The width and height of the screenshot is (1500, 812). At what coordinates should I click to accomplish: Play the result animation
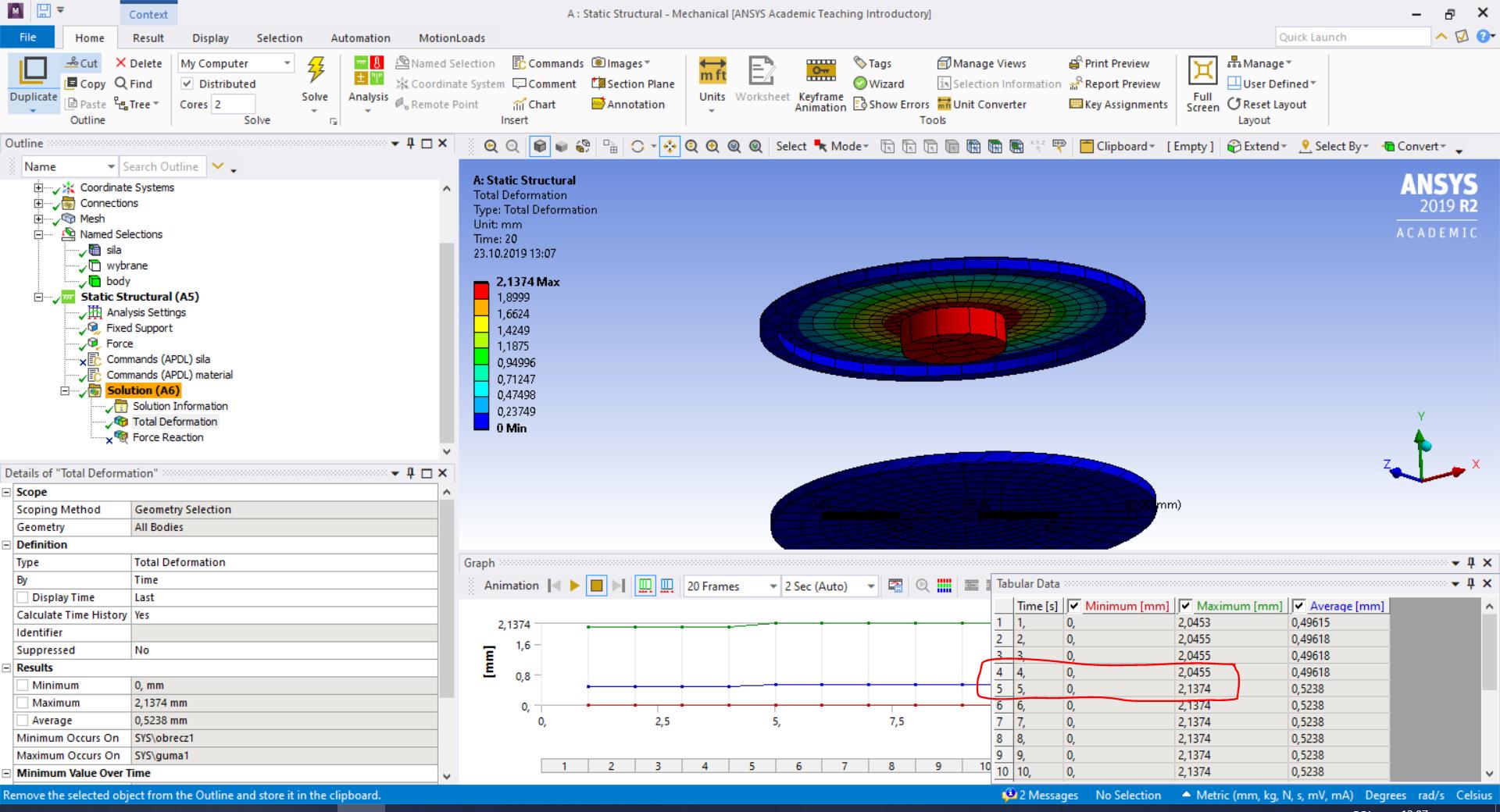[575, 586]
